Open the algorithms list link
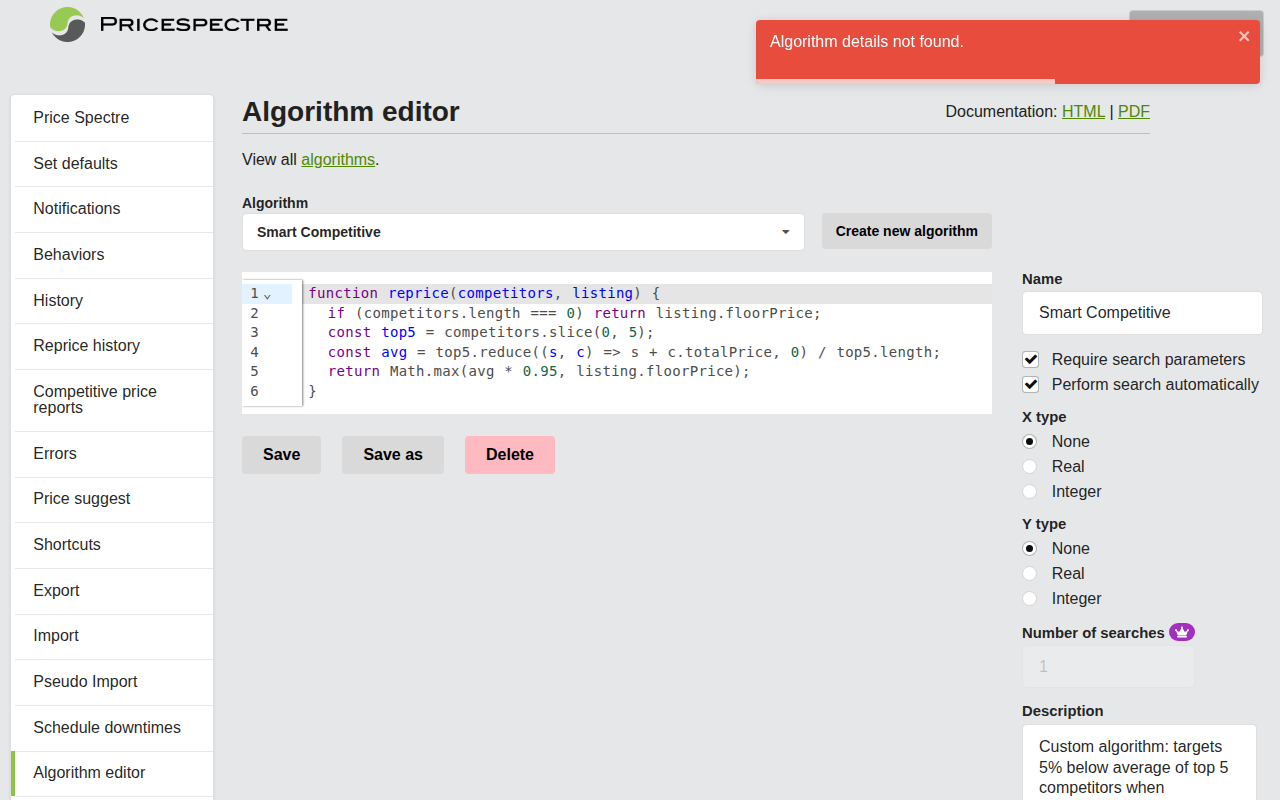The height and width of the screenshot is (800, 1280). click(x=338, y=159)
